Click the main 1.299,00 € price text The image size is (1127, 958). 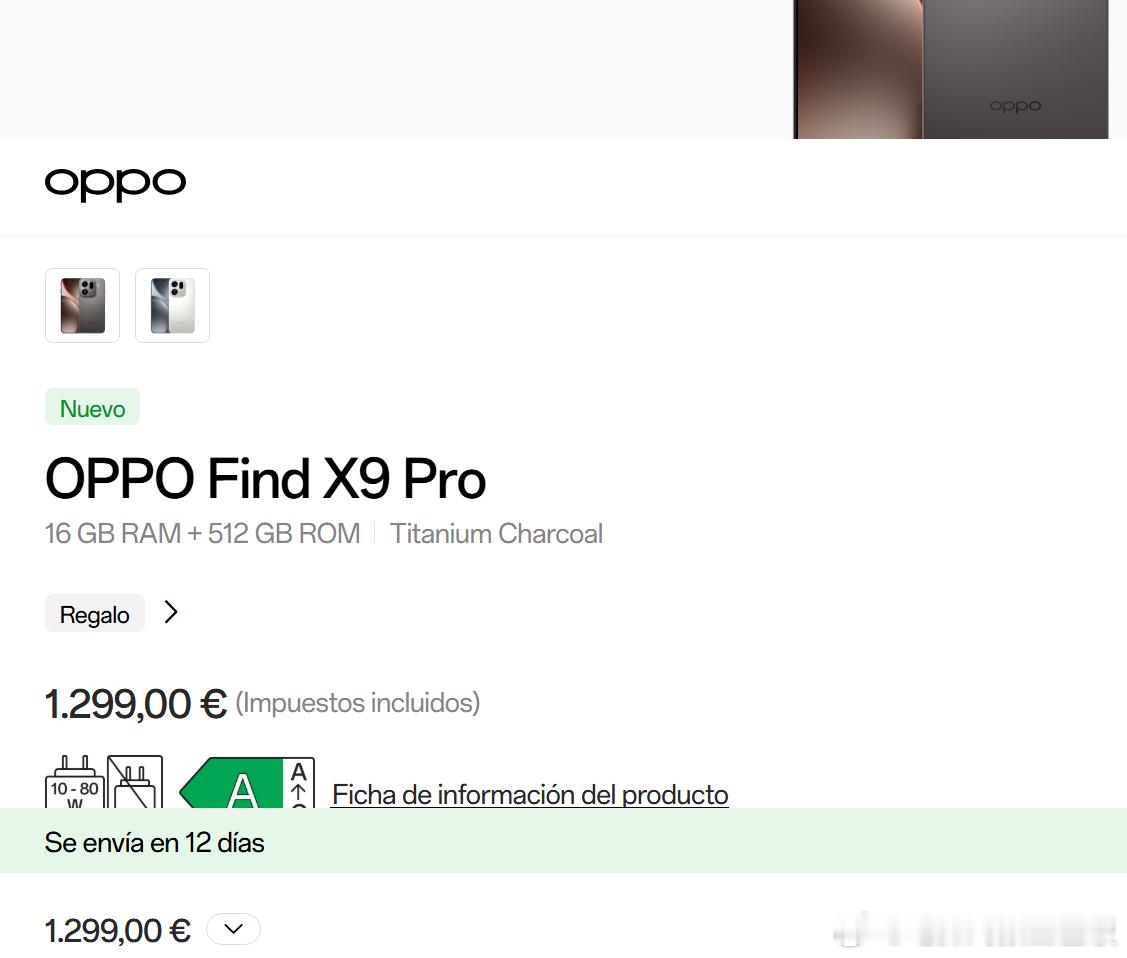[136, 704]
